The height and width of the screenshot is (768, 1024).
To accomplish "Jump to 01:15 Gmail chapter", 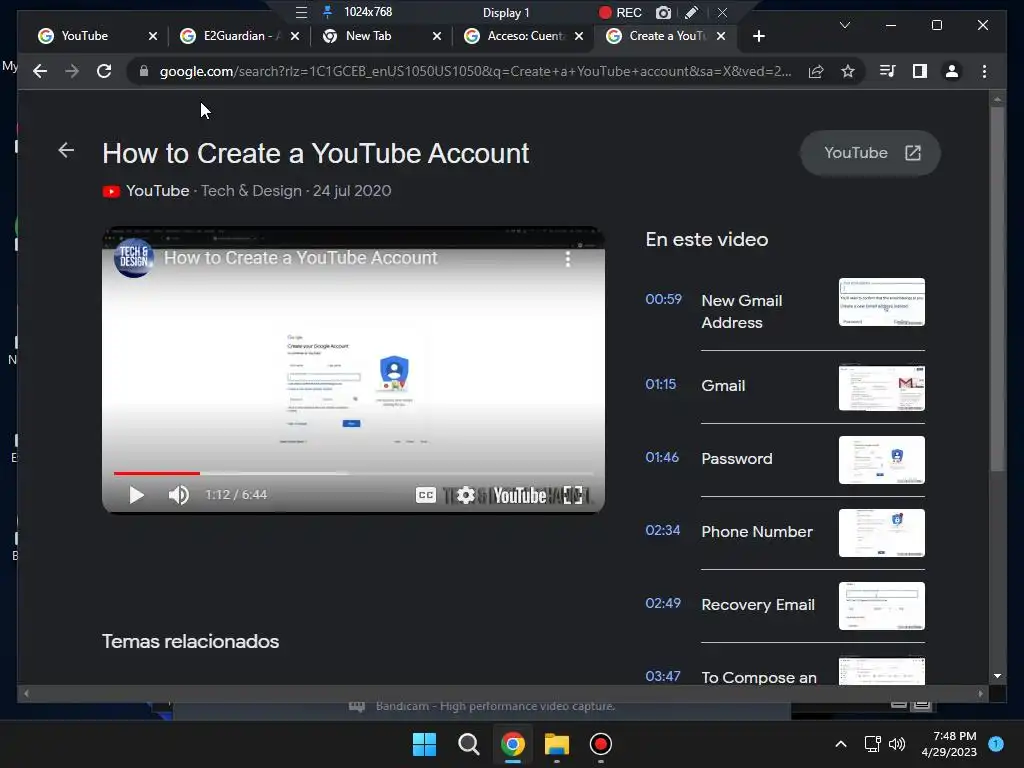I will 785,385.
